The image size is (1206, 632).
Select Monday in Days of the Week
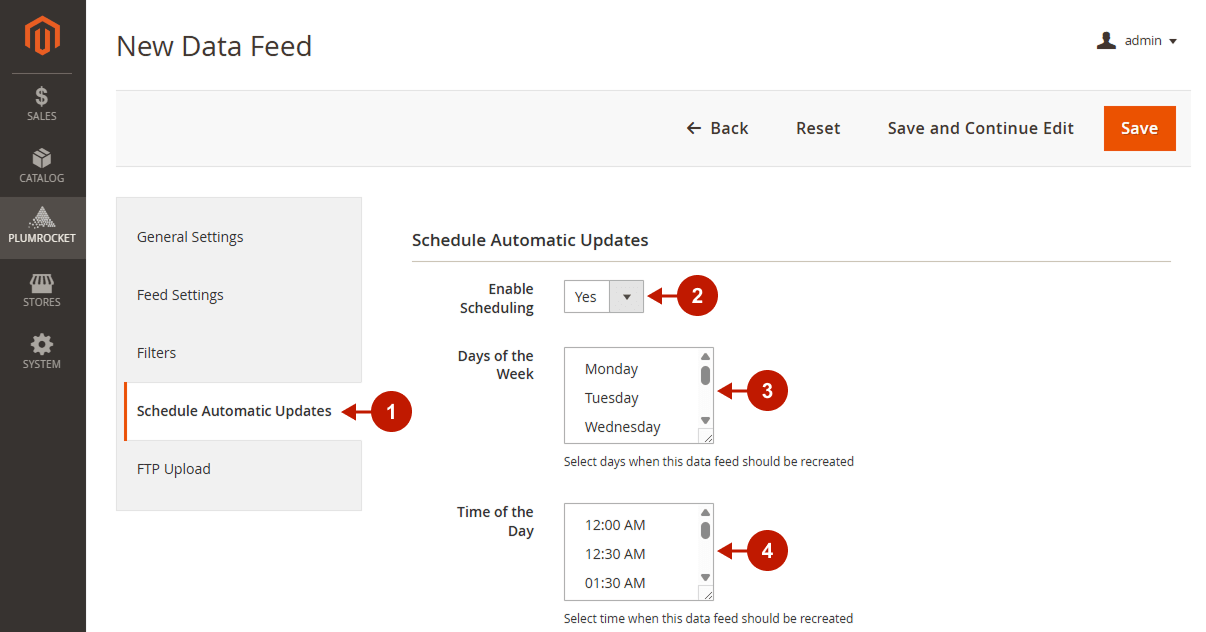coord(611,369)
